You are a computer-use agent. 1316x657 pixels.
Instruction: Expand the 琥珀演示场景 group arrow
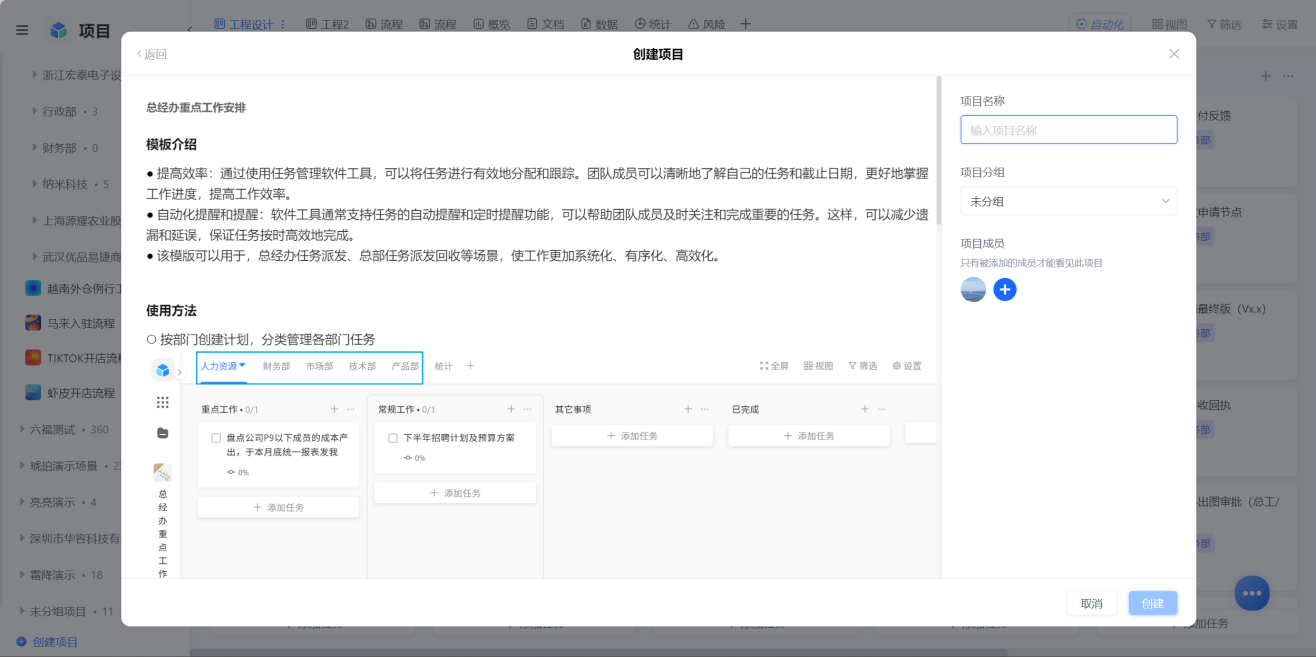click(x=23, y=466)
